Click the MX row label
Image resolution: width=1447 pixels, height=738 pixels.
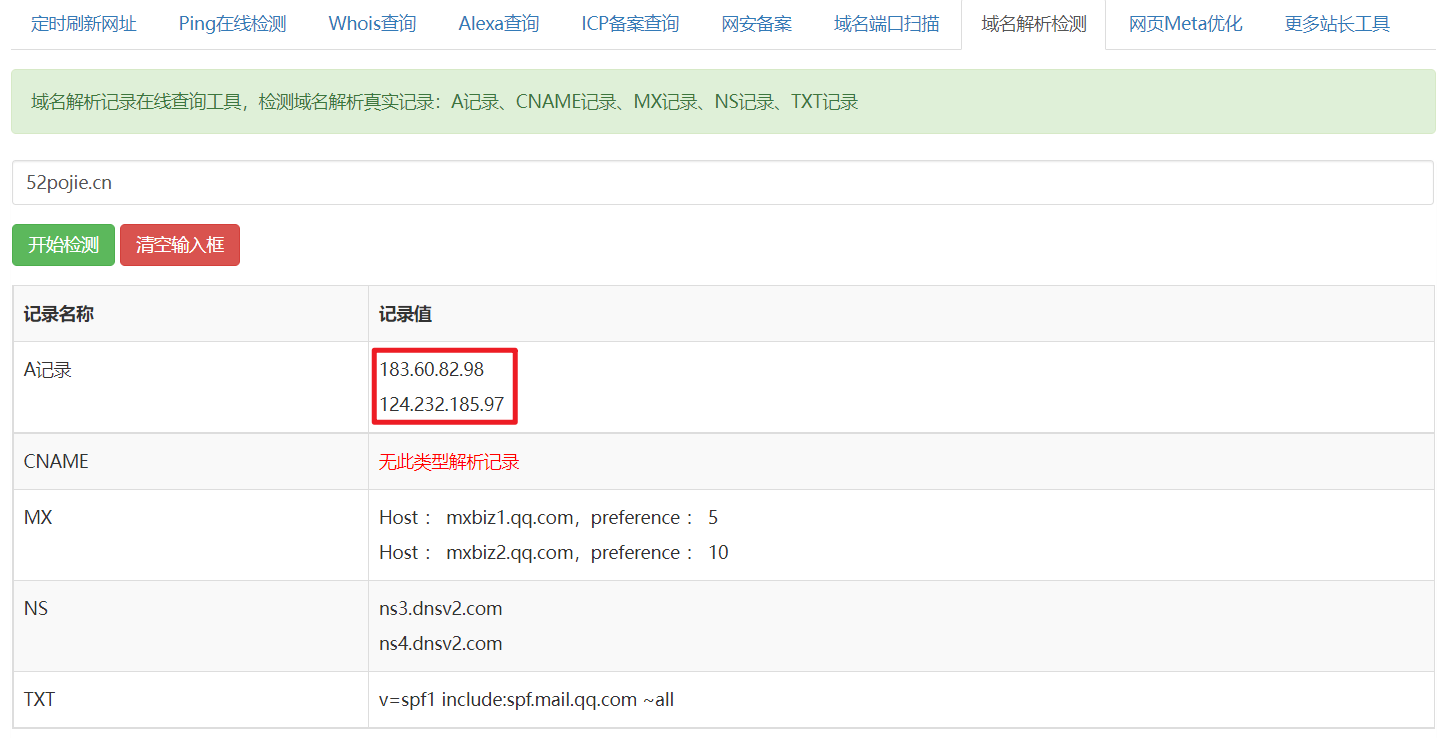pyautogui.click(x=38, y=518)
